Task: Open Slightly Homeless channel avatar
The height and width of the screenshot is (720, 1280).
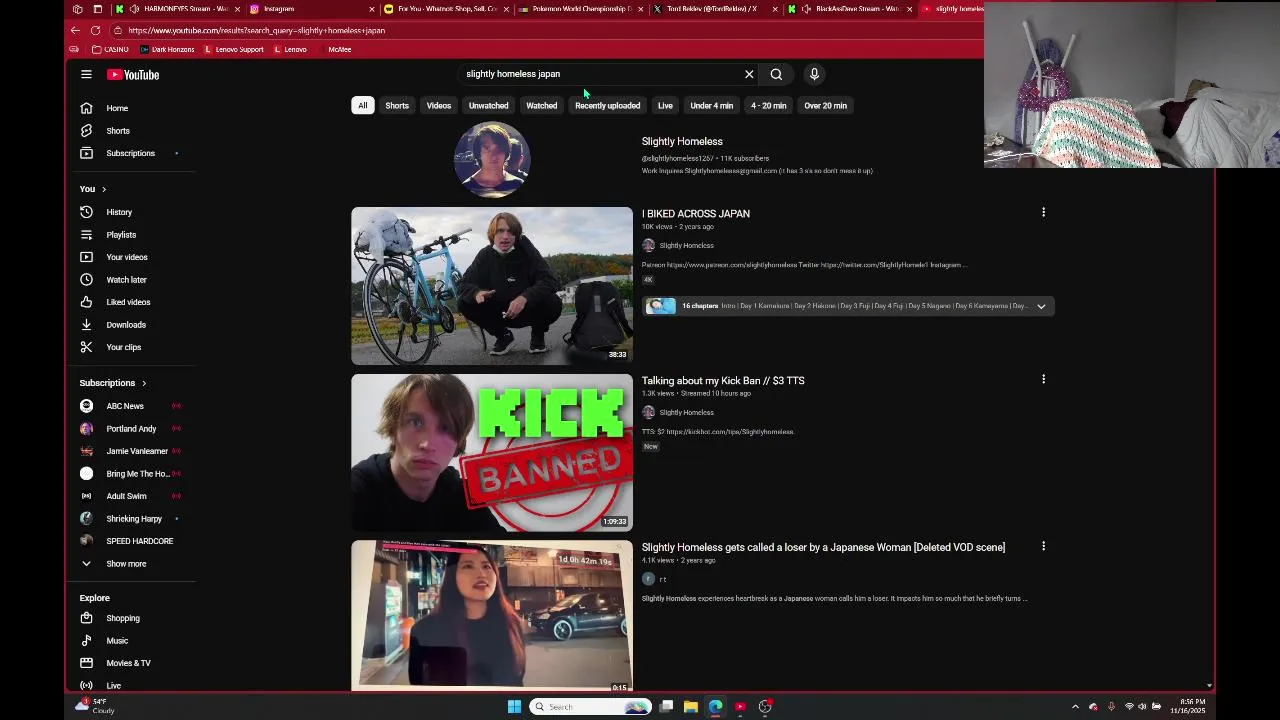Action: [491, 159]
